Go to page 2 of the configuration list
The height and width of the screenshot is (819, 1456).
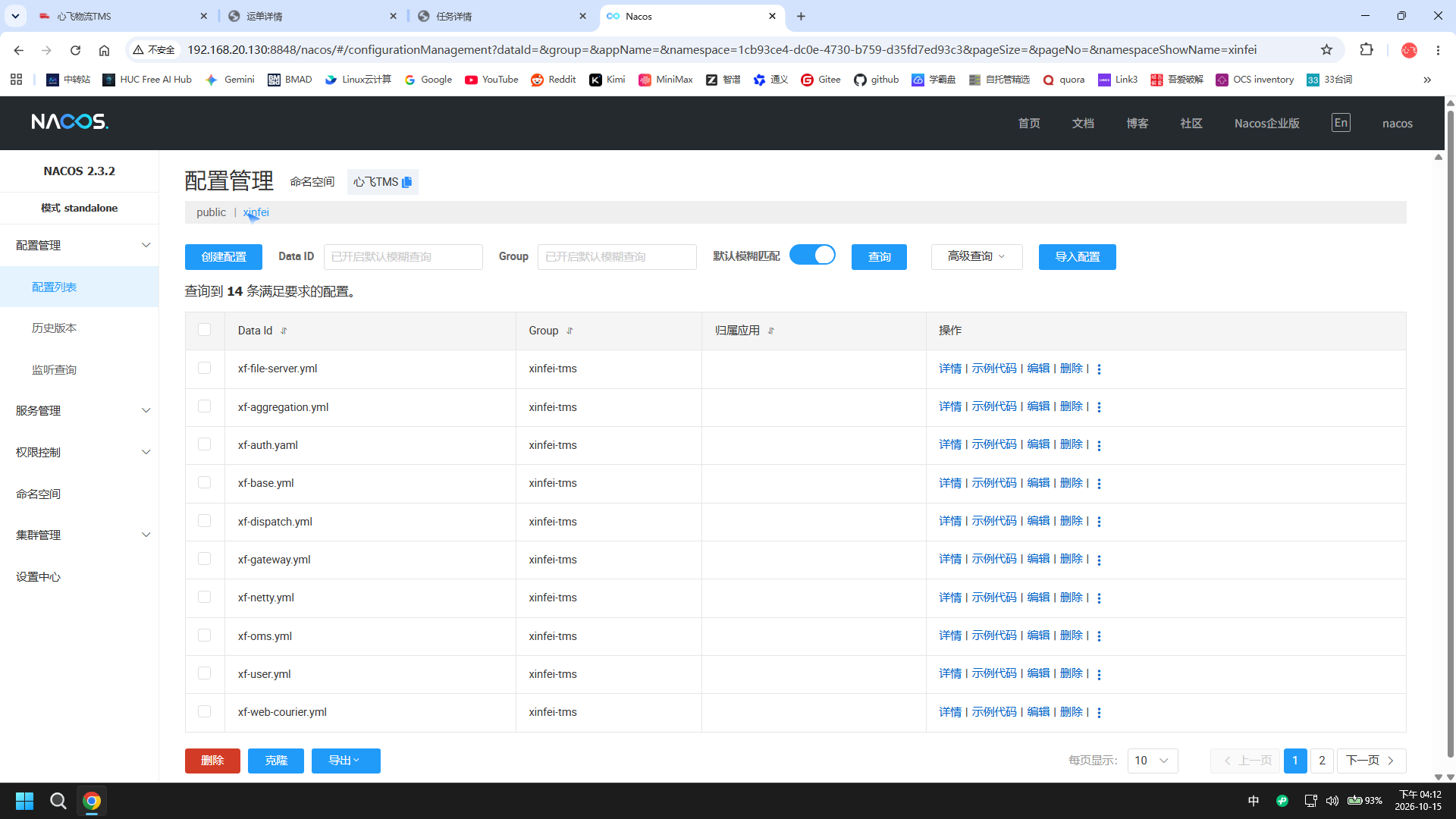(1322, 761)
